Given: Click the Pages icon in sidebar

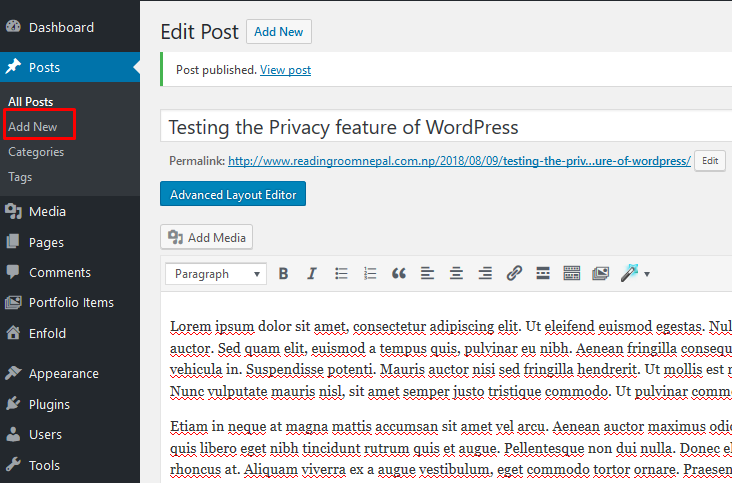Looking at the screenshot, I should 13,242.
